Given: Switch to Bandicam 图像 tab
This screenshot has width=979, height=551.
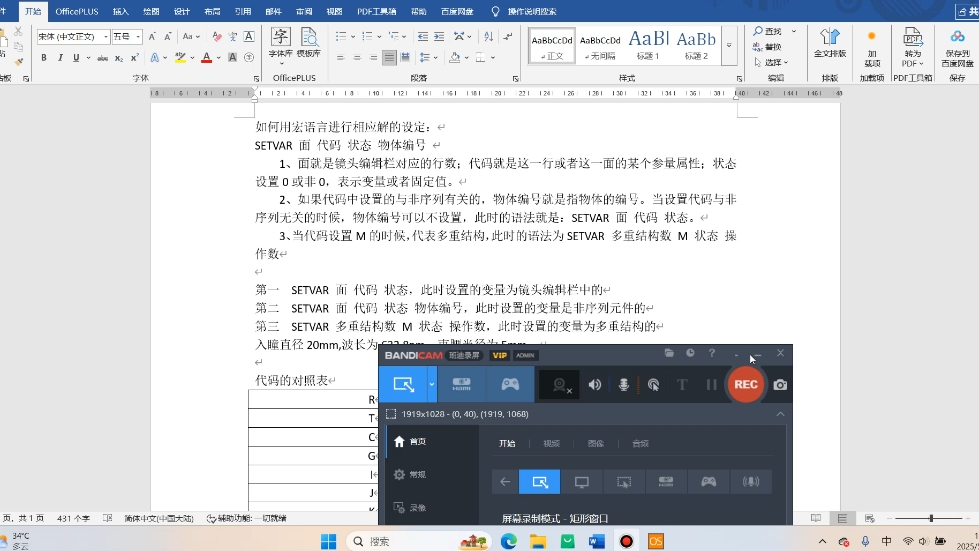Looking at the screenshot, I should tap(596, 443).
